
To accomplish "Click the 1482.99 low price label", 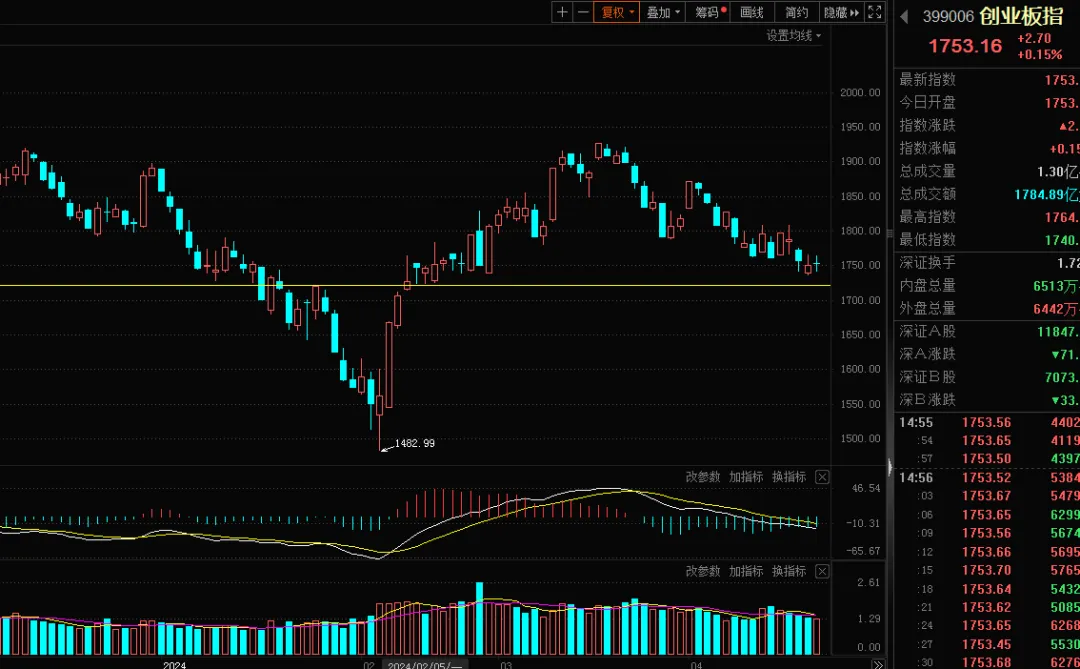I will pyautogui.click(x=415, y=443).
